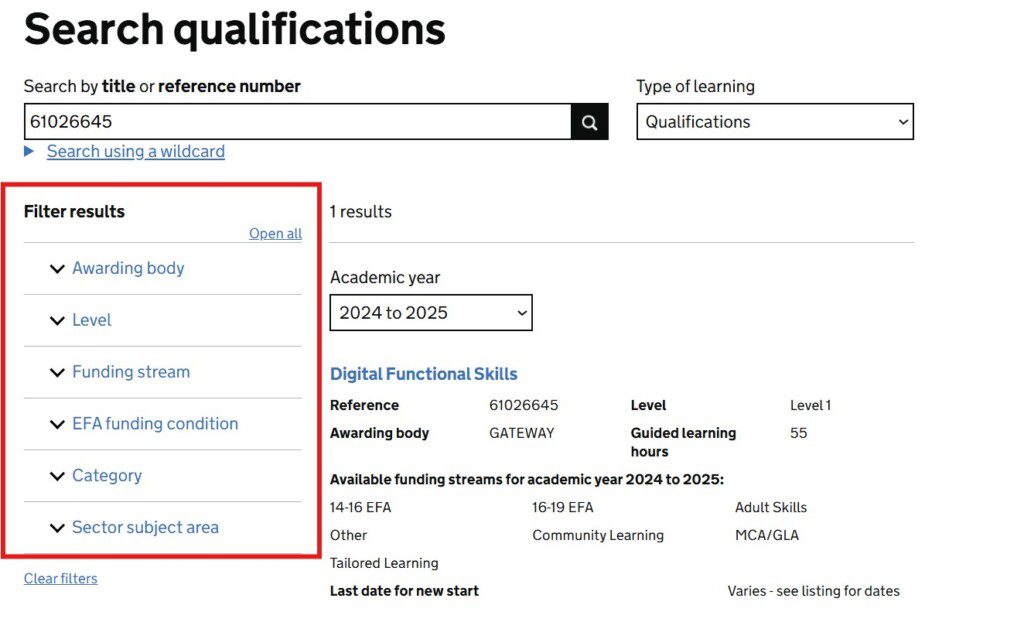This screenshot has height=629, width=1024.
Task: Click the chevron beside EFA funding condition
Action: (x=57, y=424)
